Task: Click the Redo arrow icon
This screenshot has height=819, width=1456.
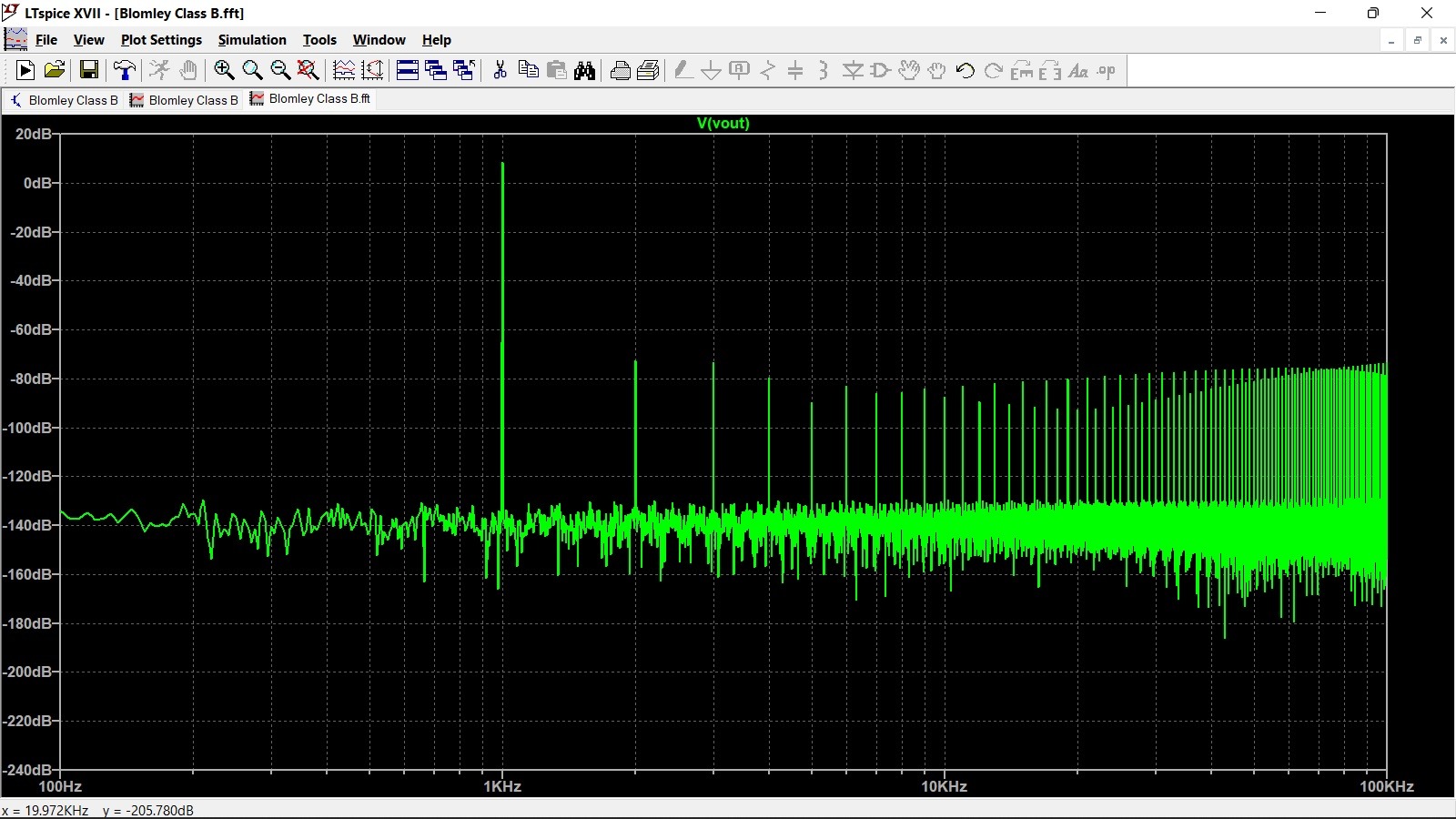Action: click(994, 70)
